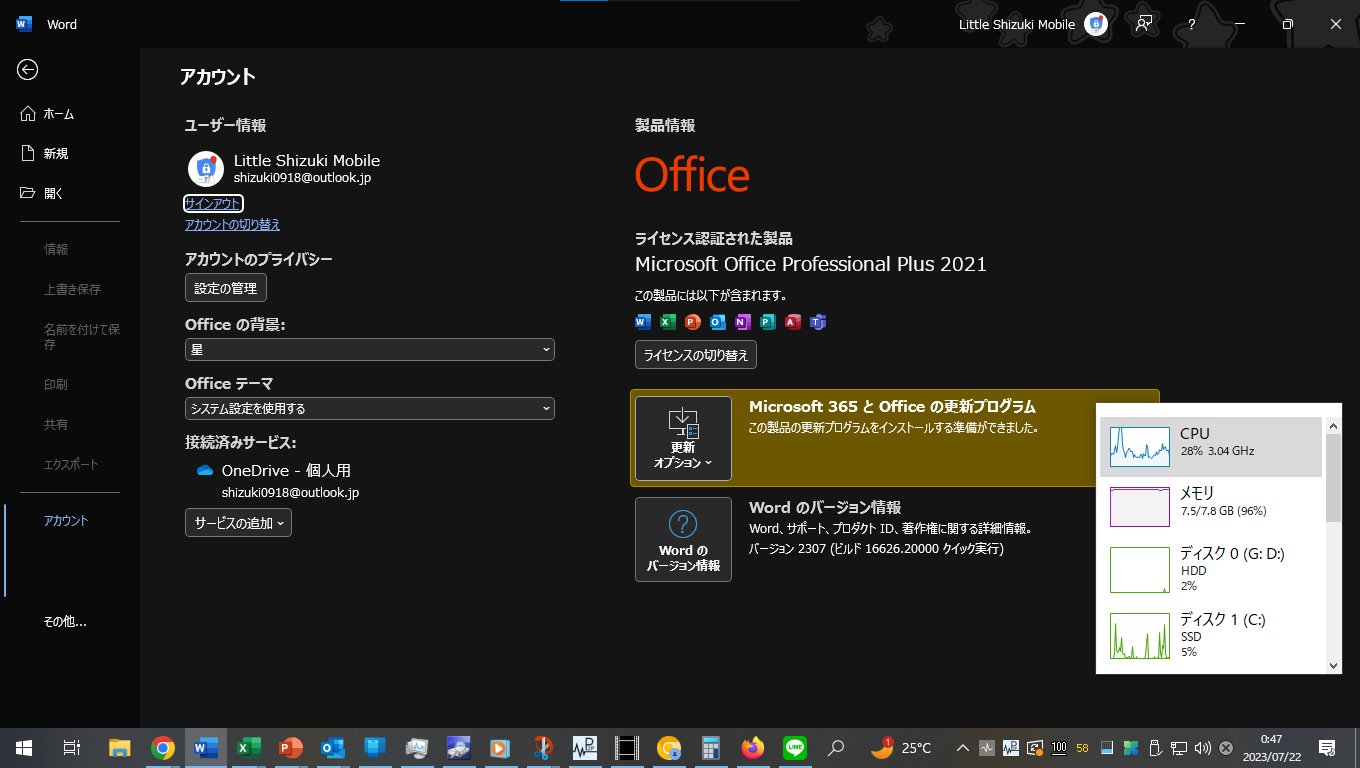1360x768 pixels.
Task: Select ディスク 0 (G: D:) in Task Manager
Action: click(1211, 568)
